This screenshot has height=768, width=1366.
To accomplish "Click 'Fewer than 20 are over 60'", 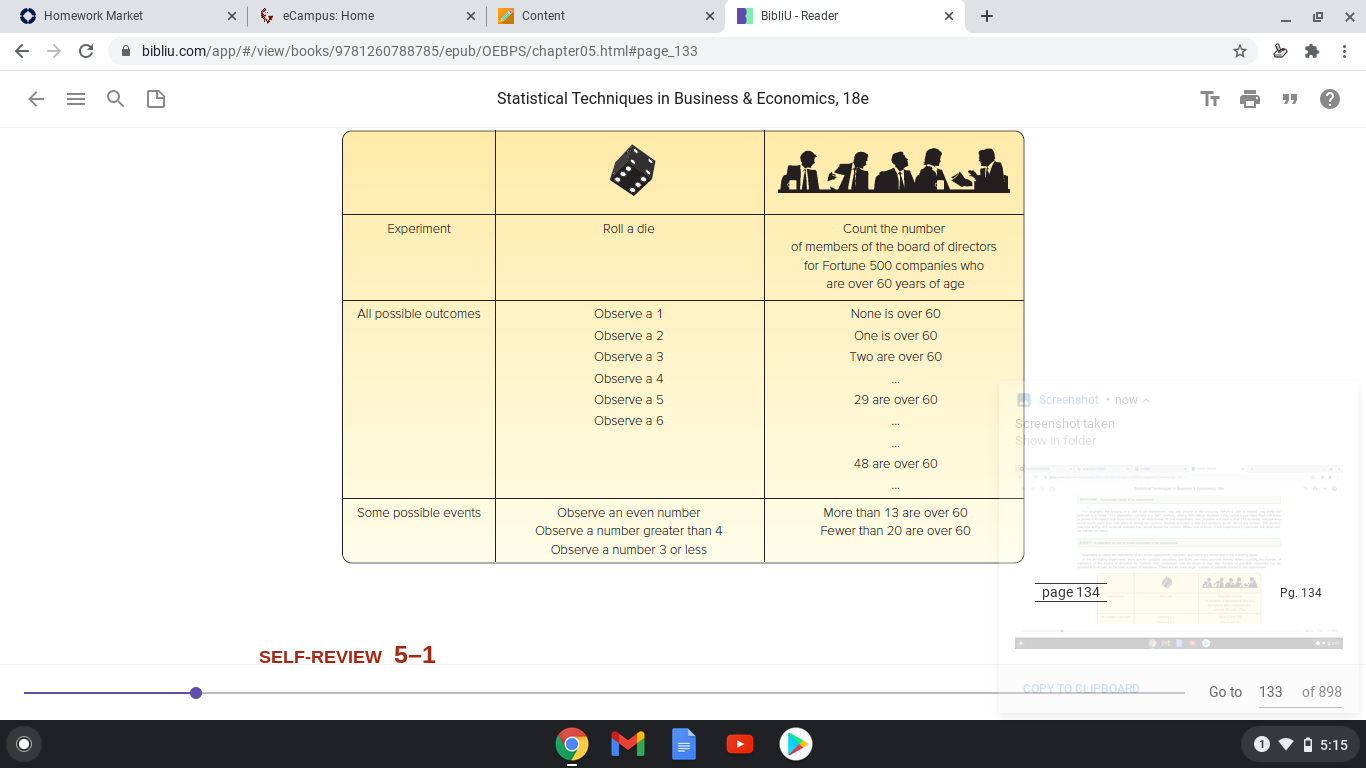I will pos(896,531).
